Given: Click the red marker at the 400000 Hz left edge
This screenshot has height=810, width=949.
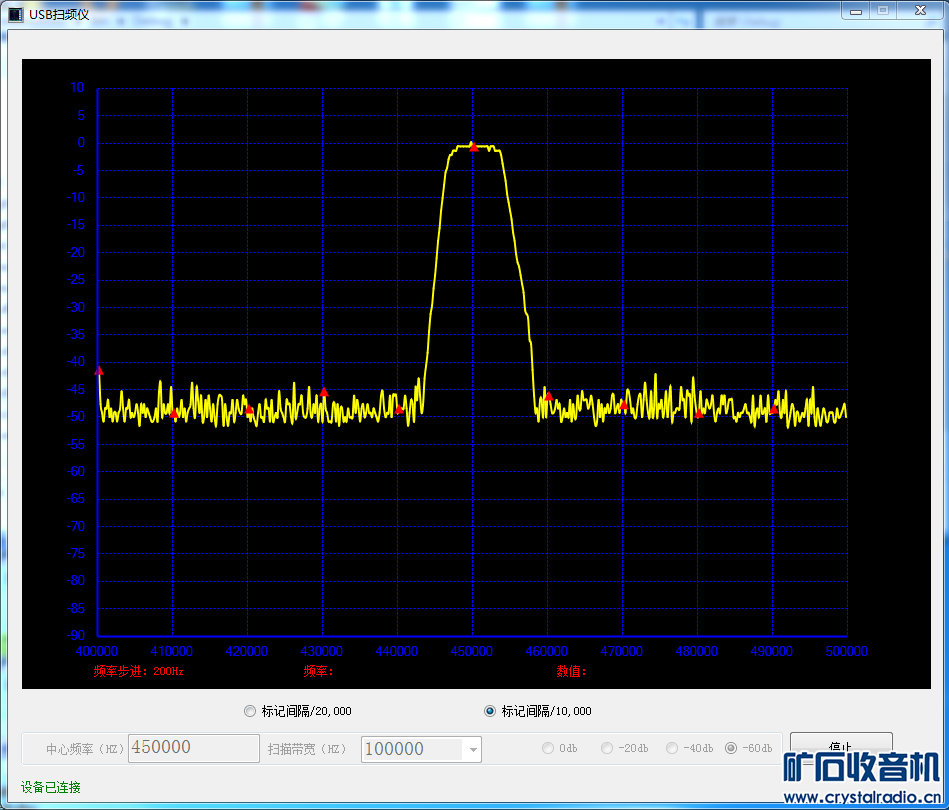Looking at the screenshot, I should (99, 371).
